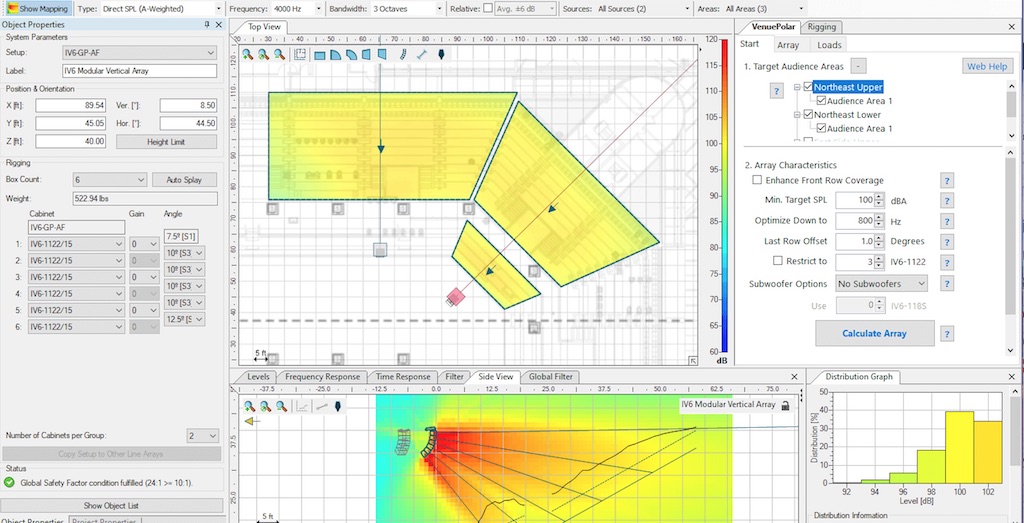
Task: Toggle the Restrict to checkbox
Action: [x=777, y=262]
